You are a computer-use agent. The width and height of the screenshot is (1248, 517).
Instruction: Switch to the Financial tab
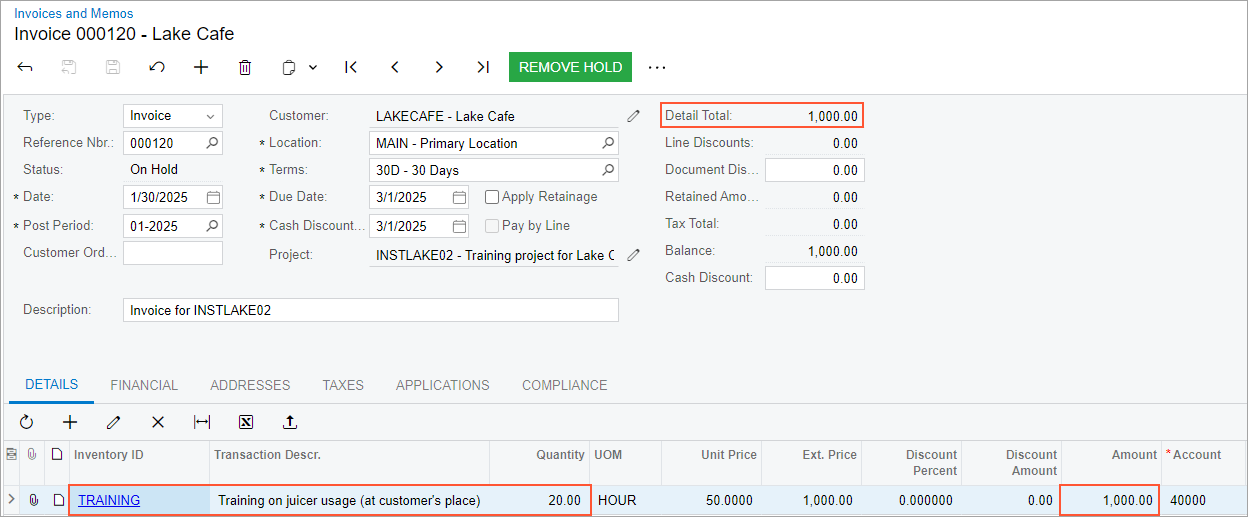tap(144, 385)
